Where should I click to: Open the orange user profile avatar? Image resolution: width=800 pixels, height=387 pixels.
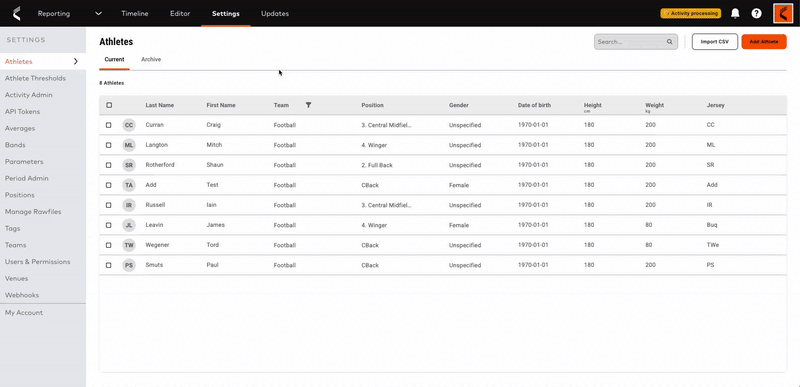coord(783,13)
